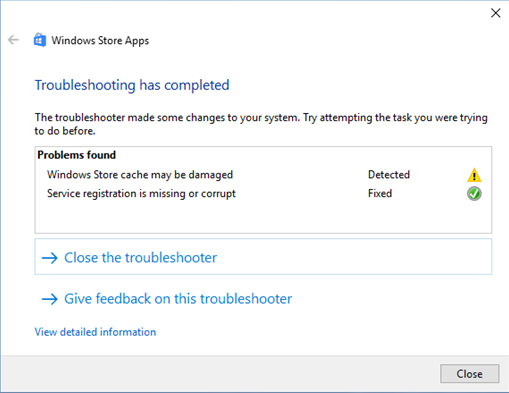
Task: Select Close the troubleshooter option
Action: coord(263,257)
